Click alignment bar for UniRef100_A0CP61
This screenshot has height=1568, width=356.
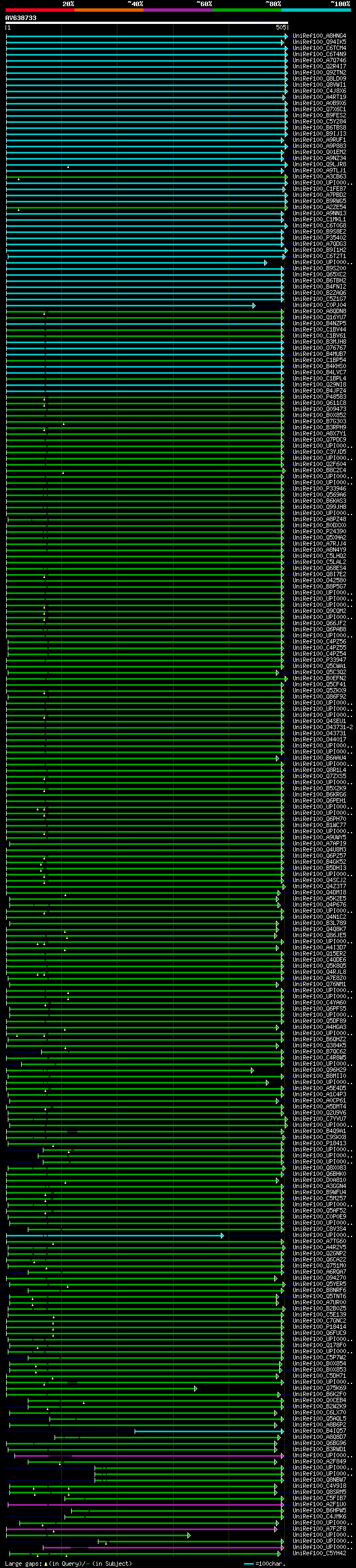(x=144, y=1101)
